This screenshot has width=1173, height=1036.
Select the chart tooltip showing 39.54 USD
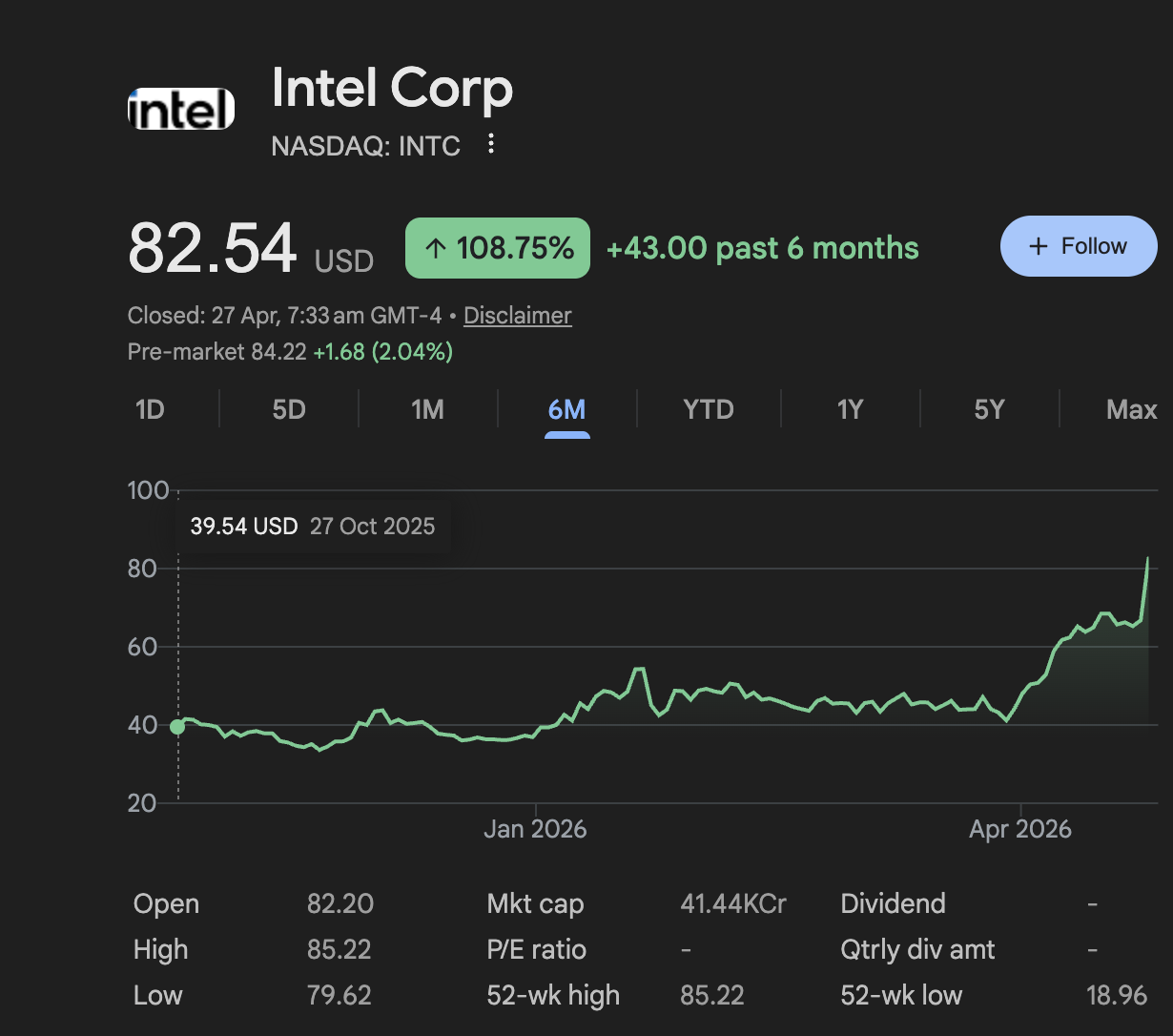pyautogui.click(x=313, y=526)
